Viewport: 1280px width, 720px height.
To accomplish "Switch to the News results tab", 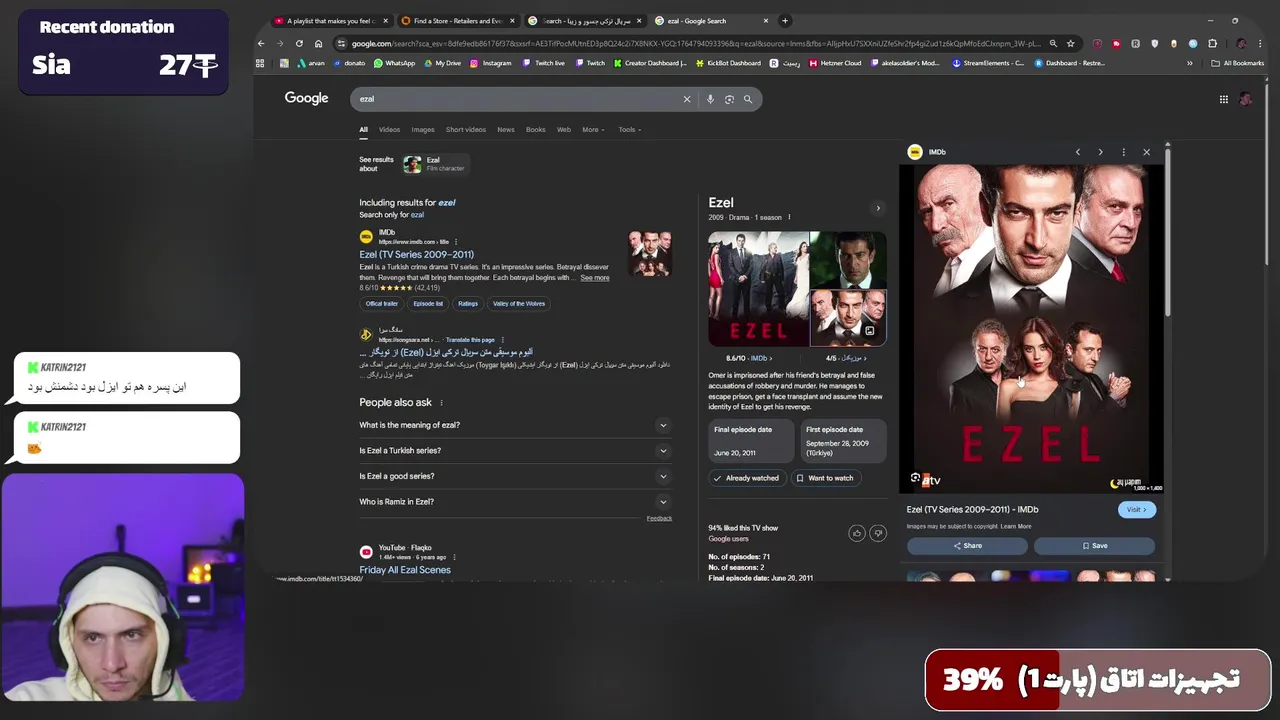I will tap(506, 130).
